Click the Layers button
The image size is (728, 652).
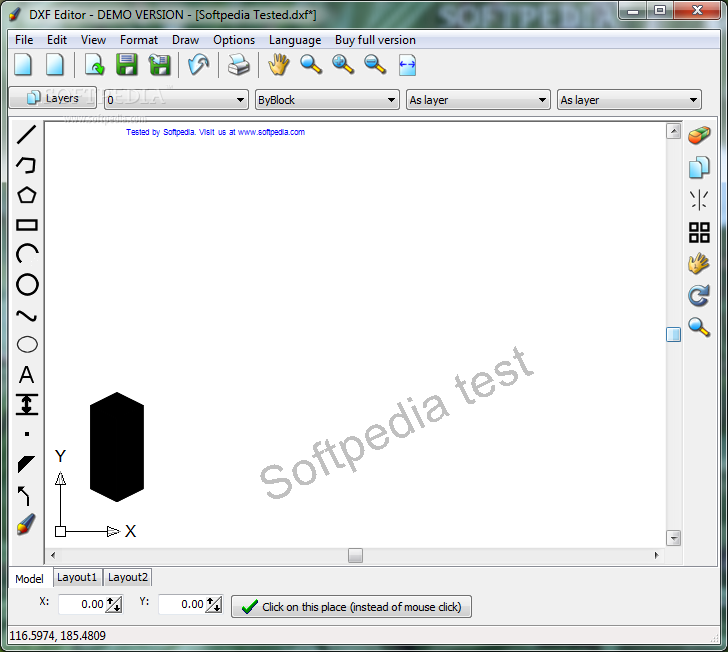[53, 98]
